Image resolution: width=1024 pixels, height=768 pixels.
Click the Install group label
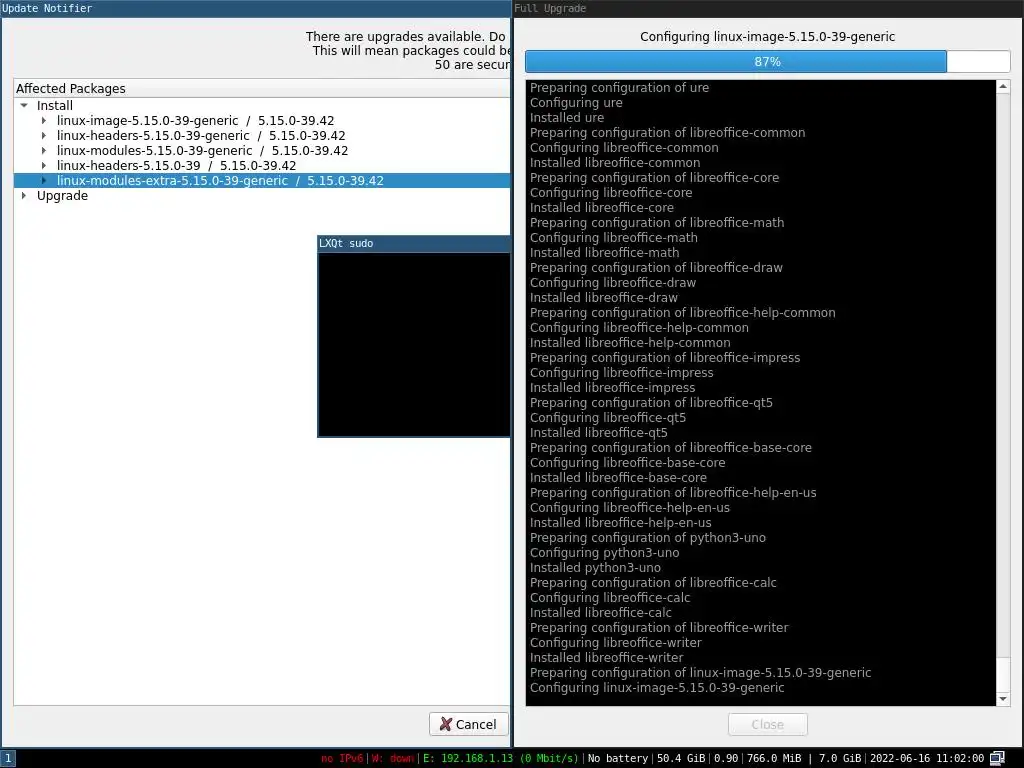click(55, 106)
